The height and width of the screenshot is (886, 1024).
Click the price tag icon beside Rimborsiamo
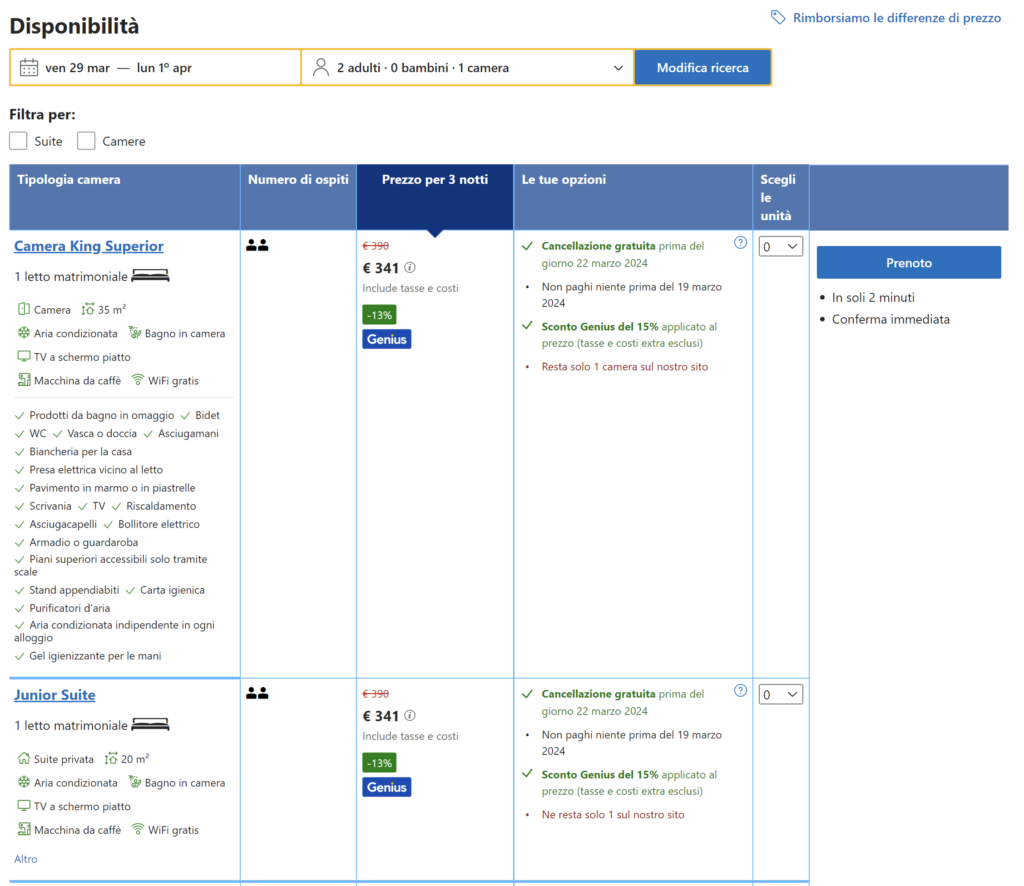(x=778, y=18)
